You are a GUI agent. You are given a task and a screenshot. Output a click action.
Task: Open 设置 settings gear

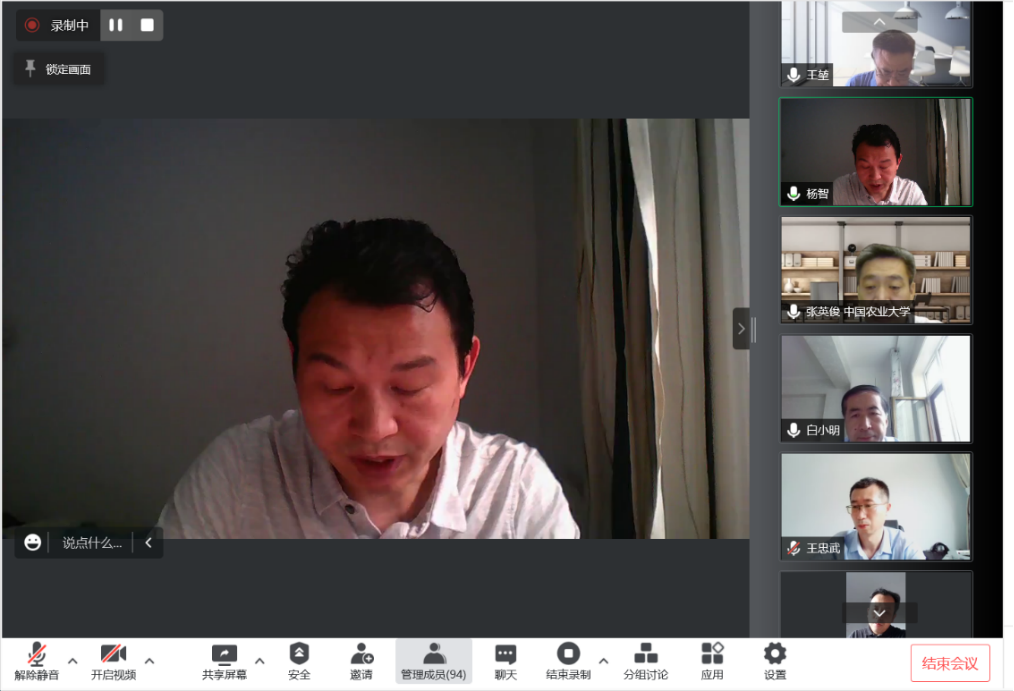click(x=775, y=655)
